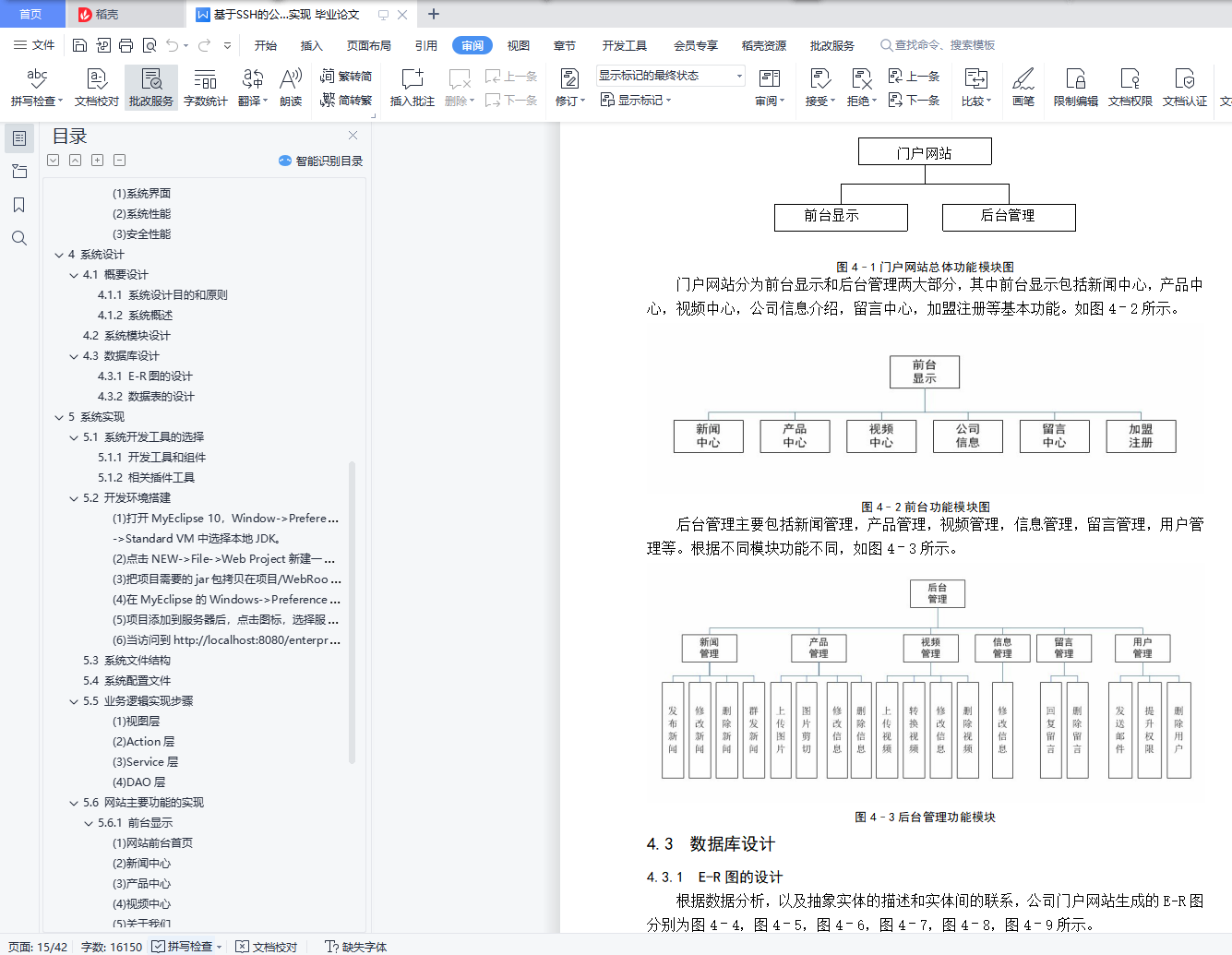Open 限制编辑 restrict editing
Image resolution: width=1232 pixels, height=955 pixels.
(x=1076, y=88)
